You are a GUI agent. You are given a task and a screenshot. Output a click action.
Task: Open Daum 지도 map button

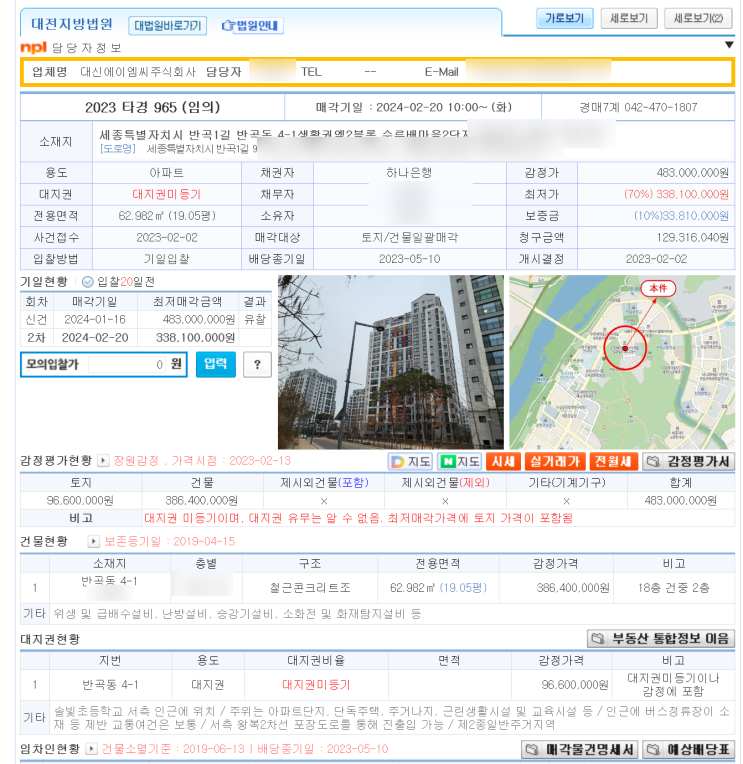(x=410, y=461)
